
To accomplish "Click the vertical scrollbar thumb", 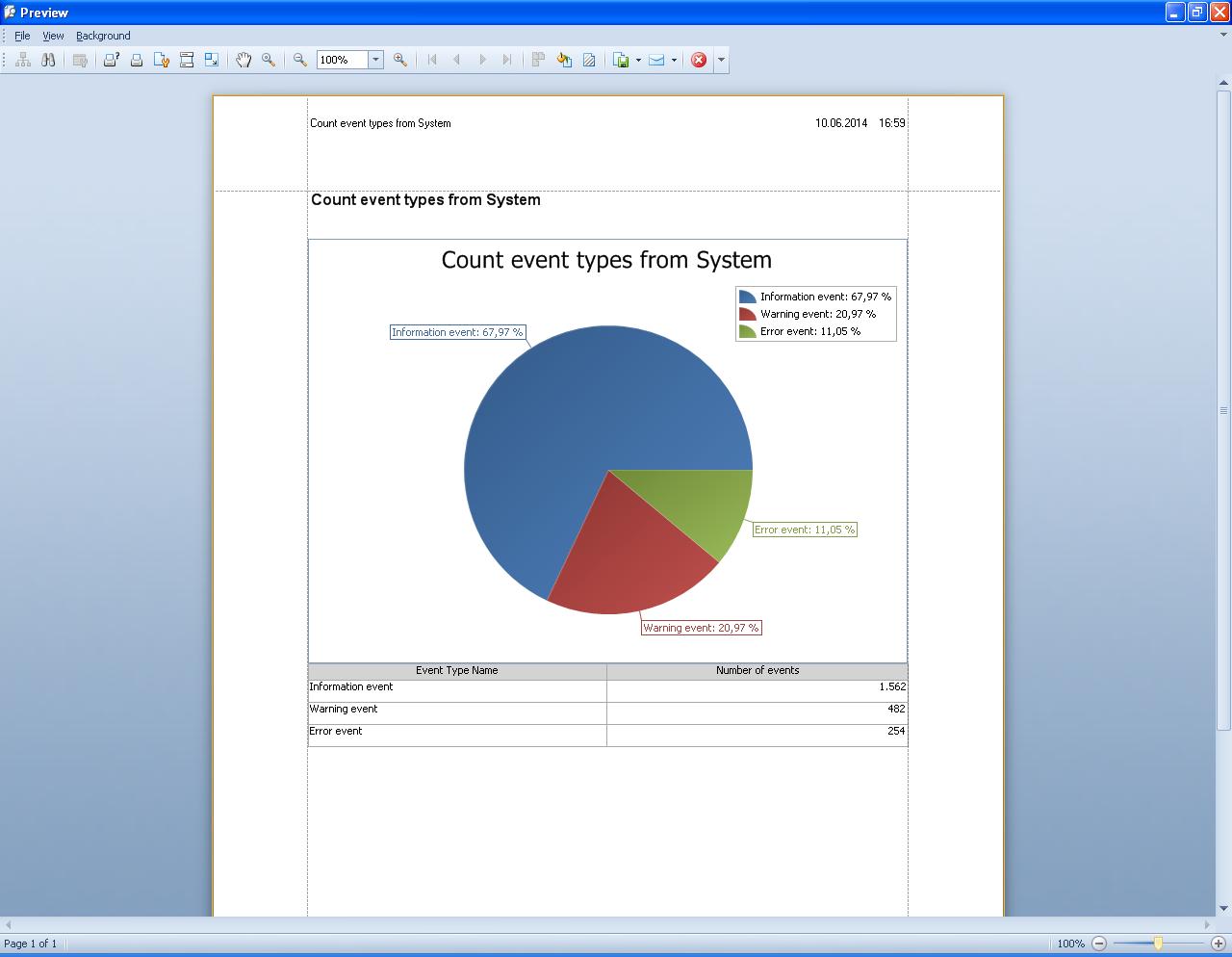I will [x=1224, y=411].
